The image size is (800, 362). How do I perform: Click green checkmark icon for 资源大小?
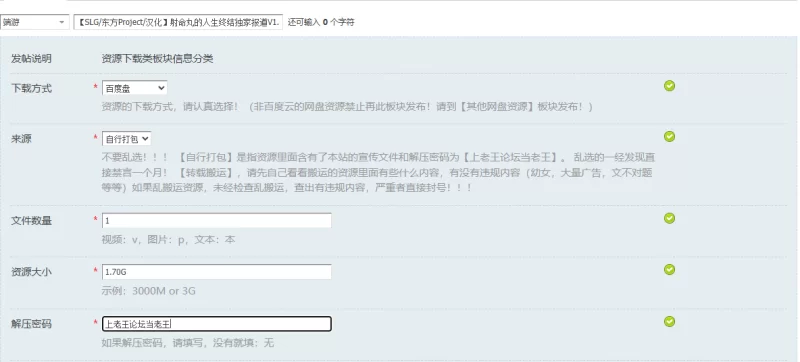[669, 269]
